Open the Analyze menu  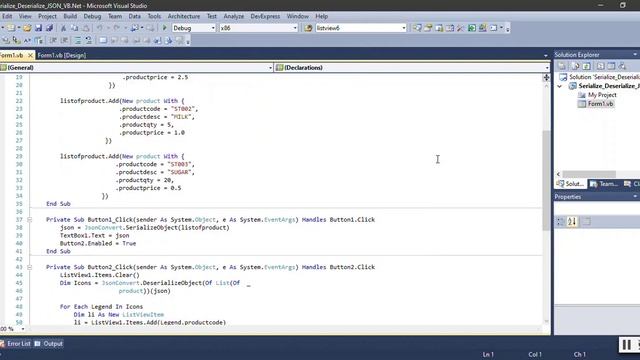233,16
